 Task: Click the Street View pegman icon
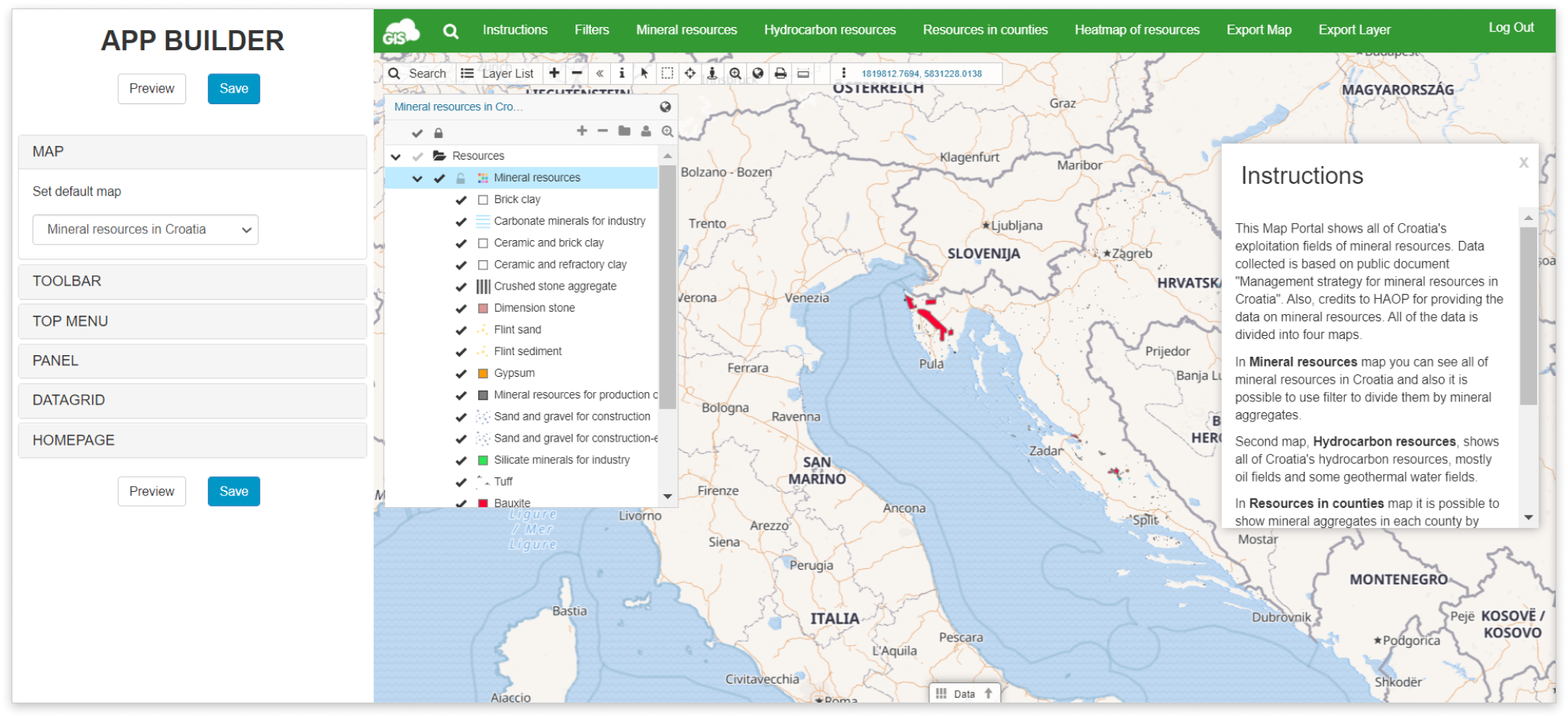click(711, 74)
